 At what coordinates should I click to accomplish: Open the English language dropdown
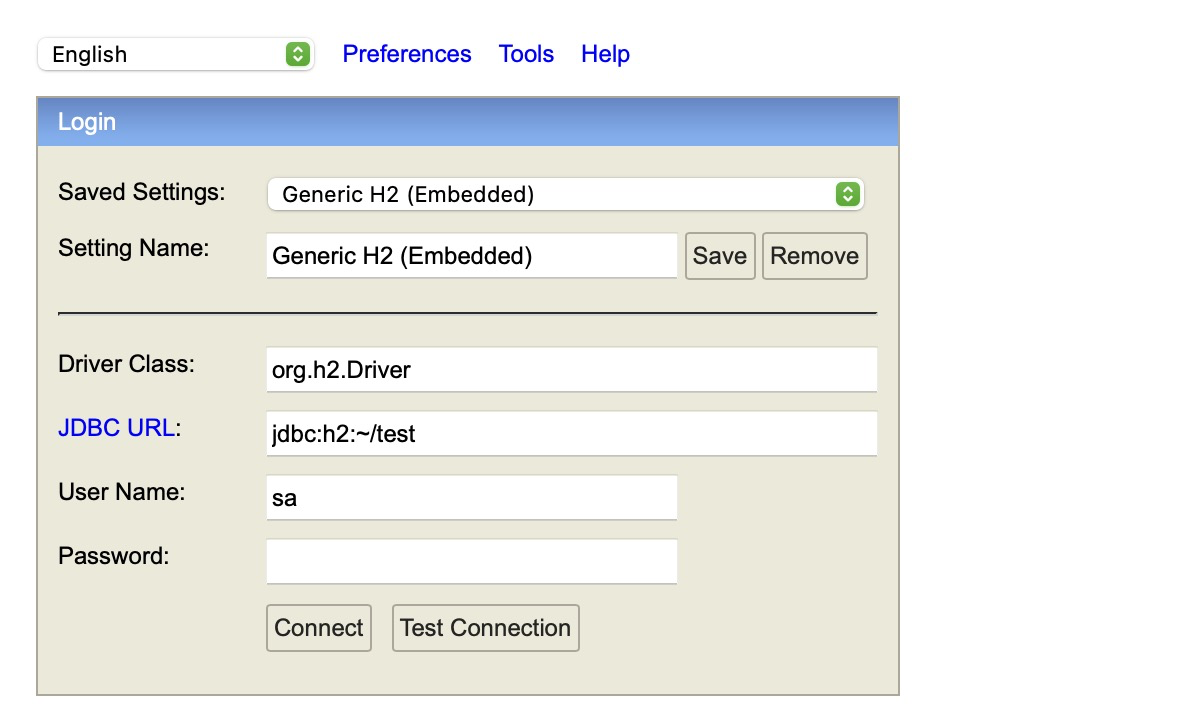[x=176, y=54]
